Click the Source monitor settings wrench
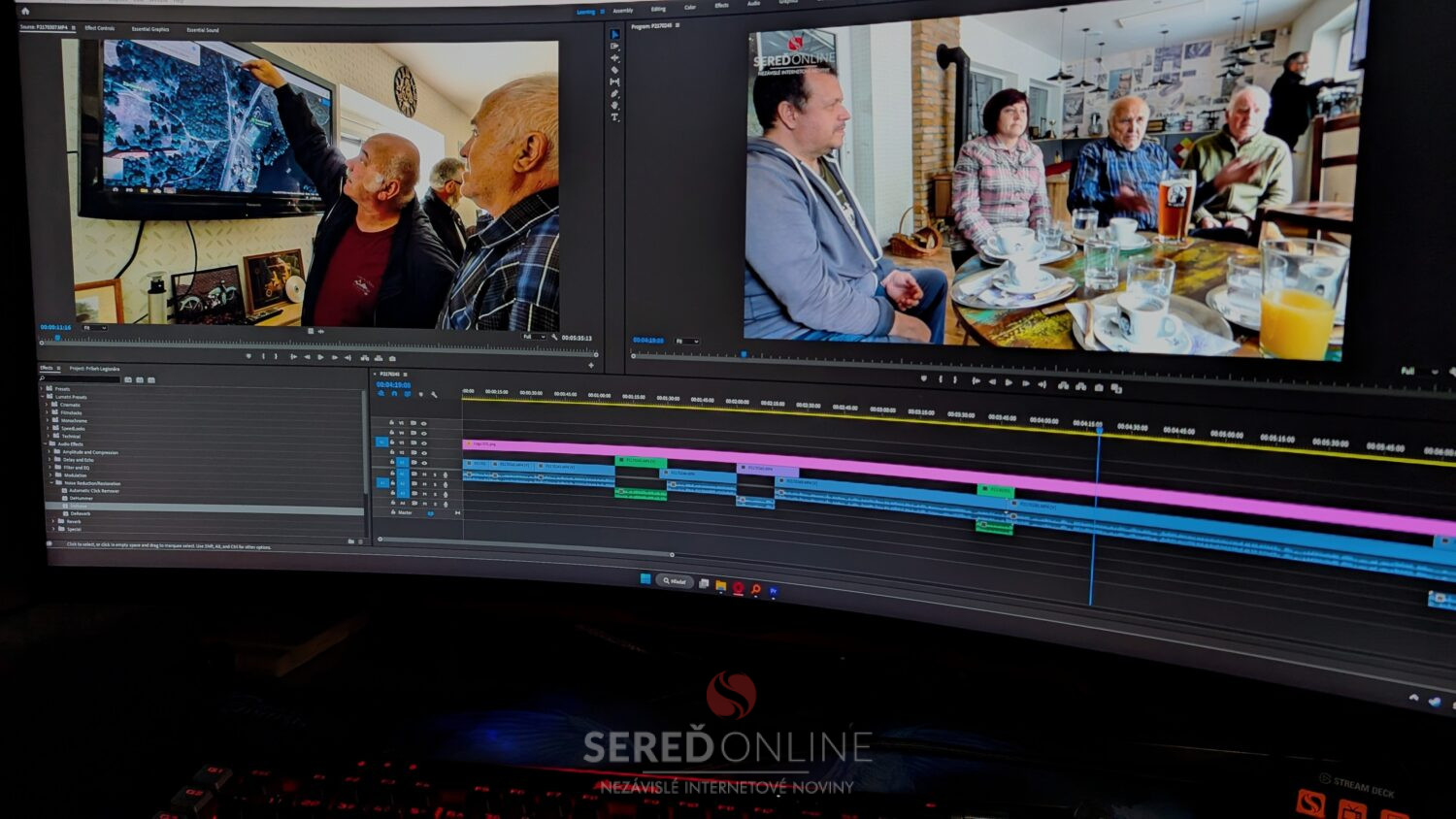 click(554, 337)
